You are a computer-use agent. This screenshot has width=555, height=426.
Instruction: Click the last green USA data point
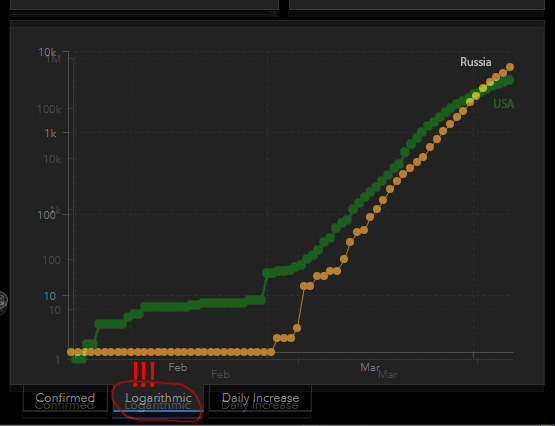click(510, 80)
